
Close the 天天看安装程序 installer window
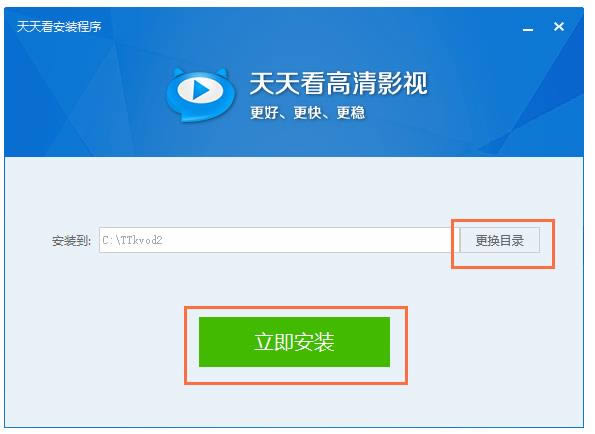[559, 27]
